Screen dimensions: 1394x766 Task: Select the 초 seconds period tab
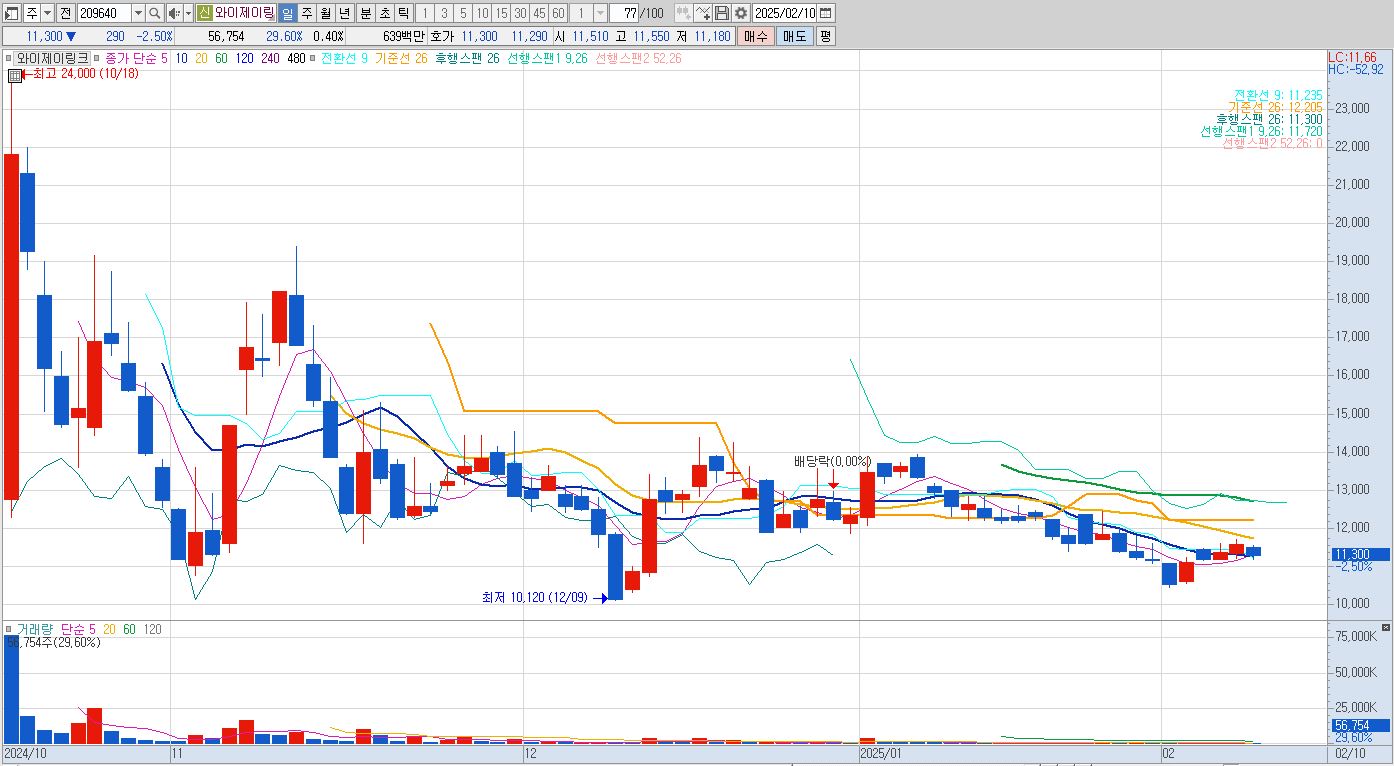point(383,13)
